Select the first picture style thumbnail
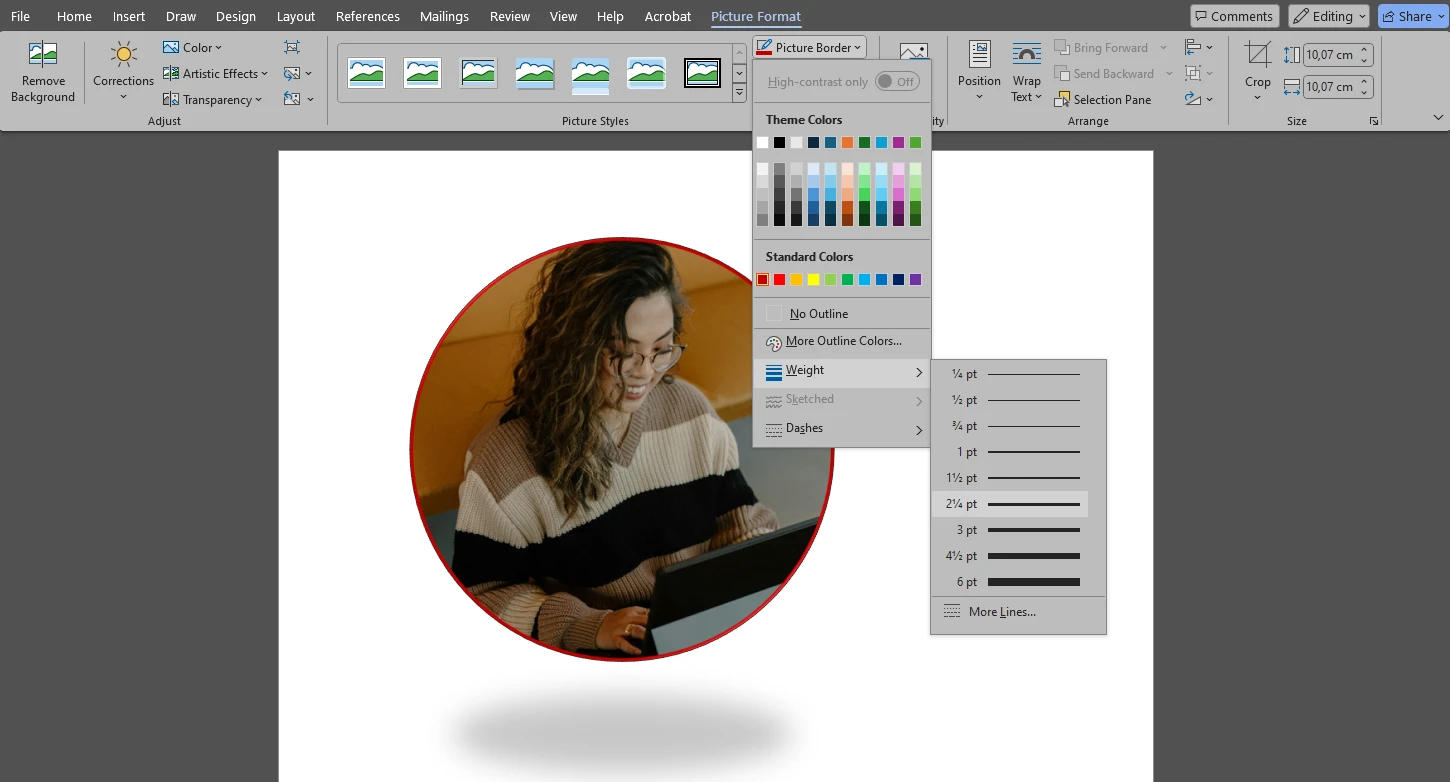 (x=367, y=72)
